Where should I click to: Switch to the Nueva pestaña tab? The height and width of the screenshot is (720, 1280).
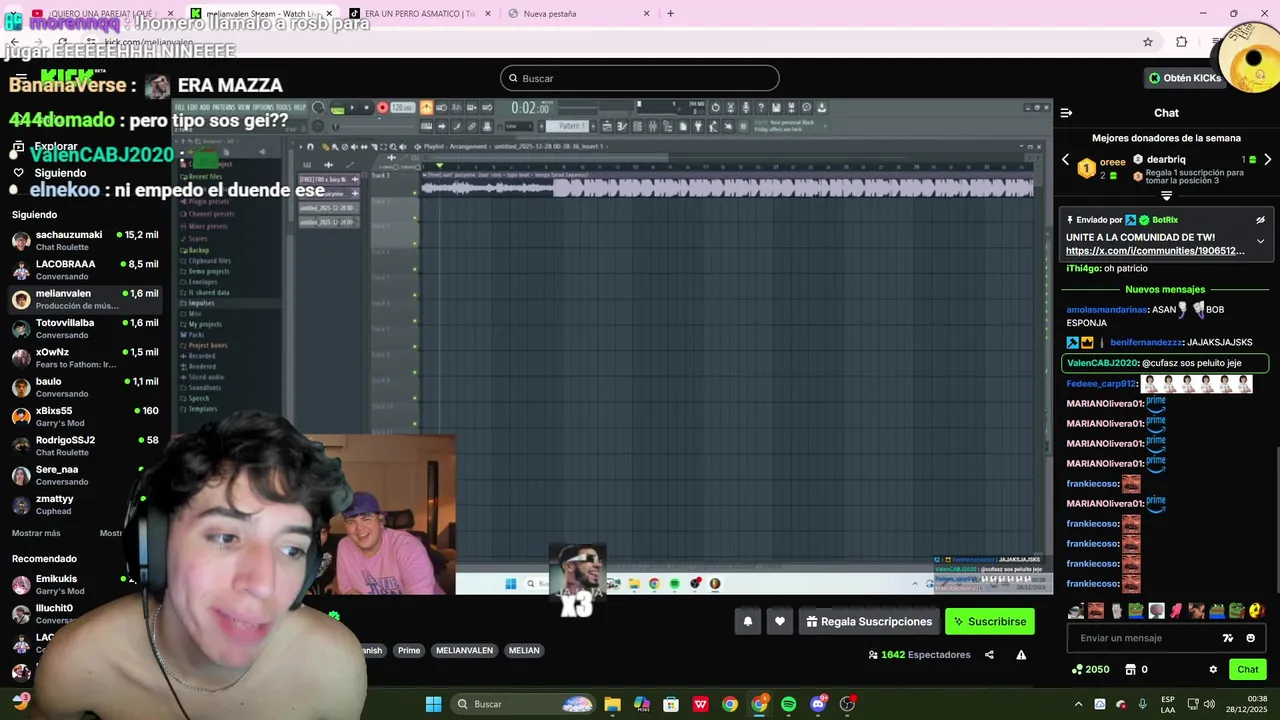tap(578, 14)
